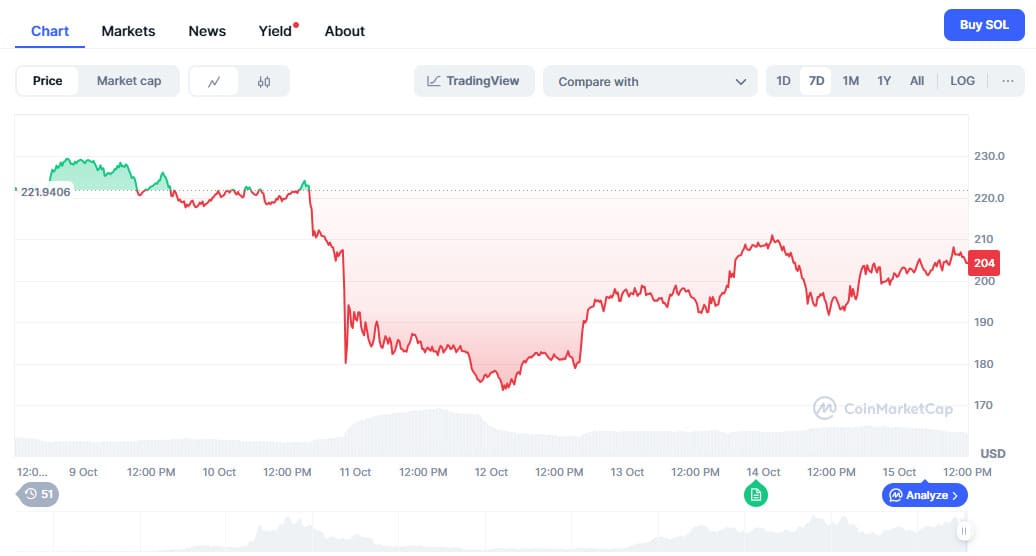Open TradingView chart mode

pyautogui.click(x=474, y=81)
